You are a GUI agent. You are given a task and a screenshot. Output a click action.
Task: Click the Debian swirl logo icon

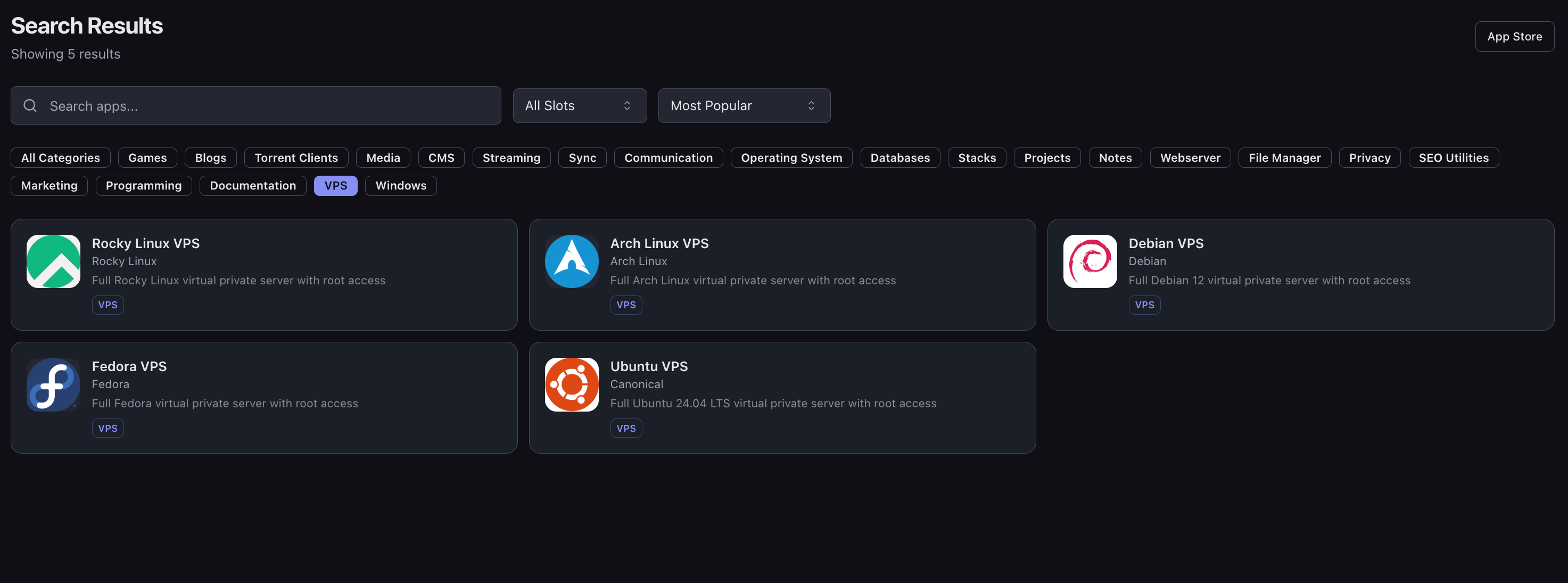pyautogui.click(x=1090, y=261)
